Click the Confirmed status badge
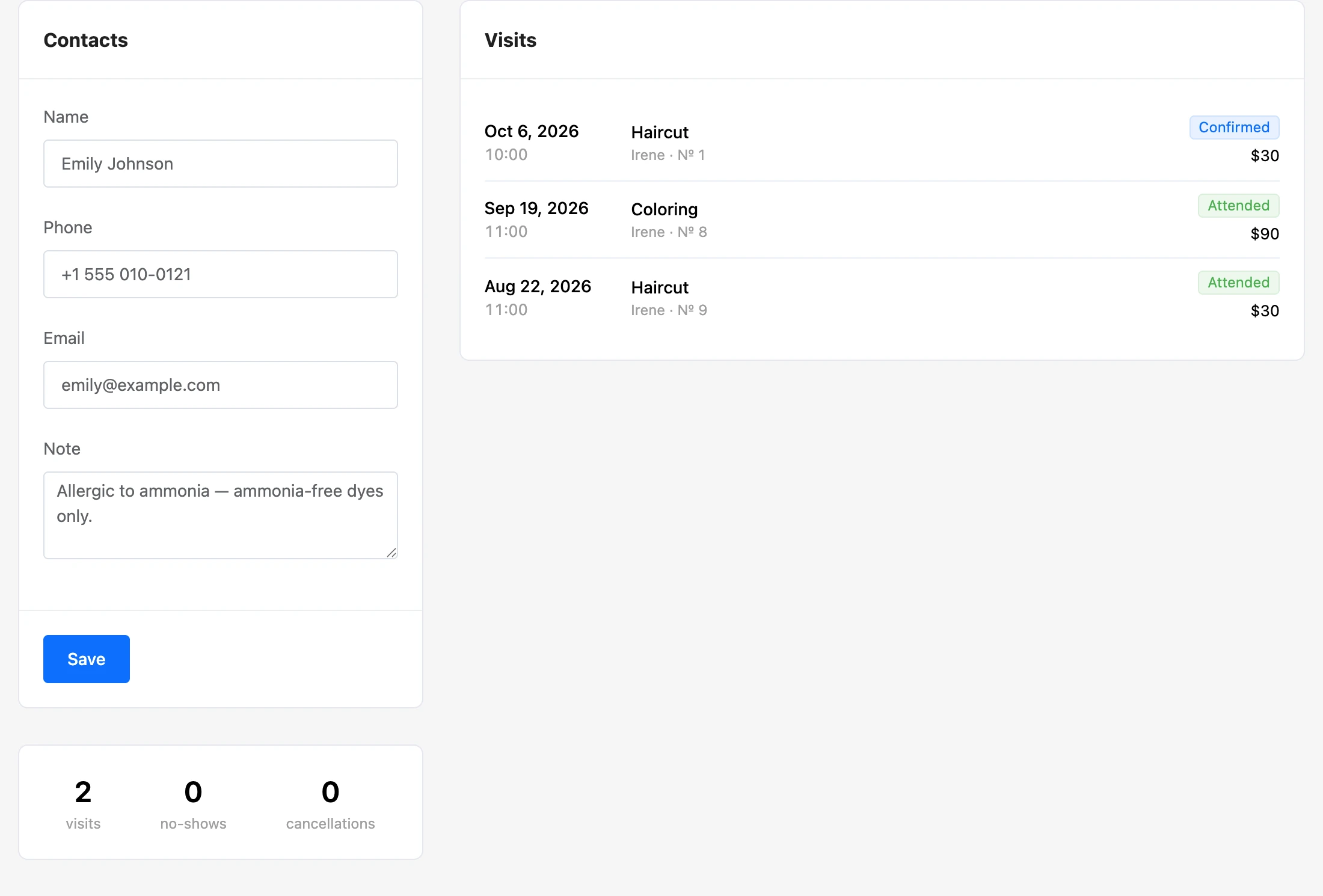The height and width of the screenshot is (896, 1323). [x=1234, y=127]
